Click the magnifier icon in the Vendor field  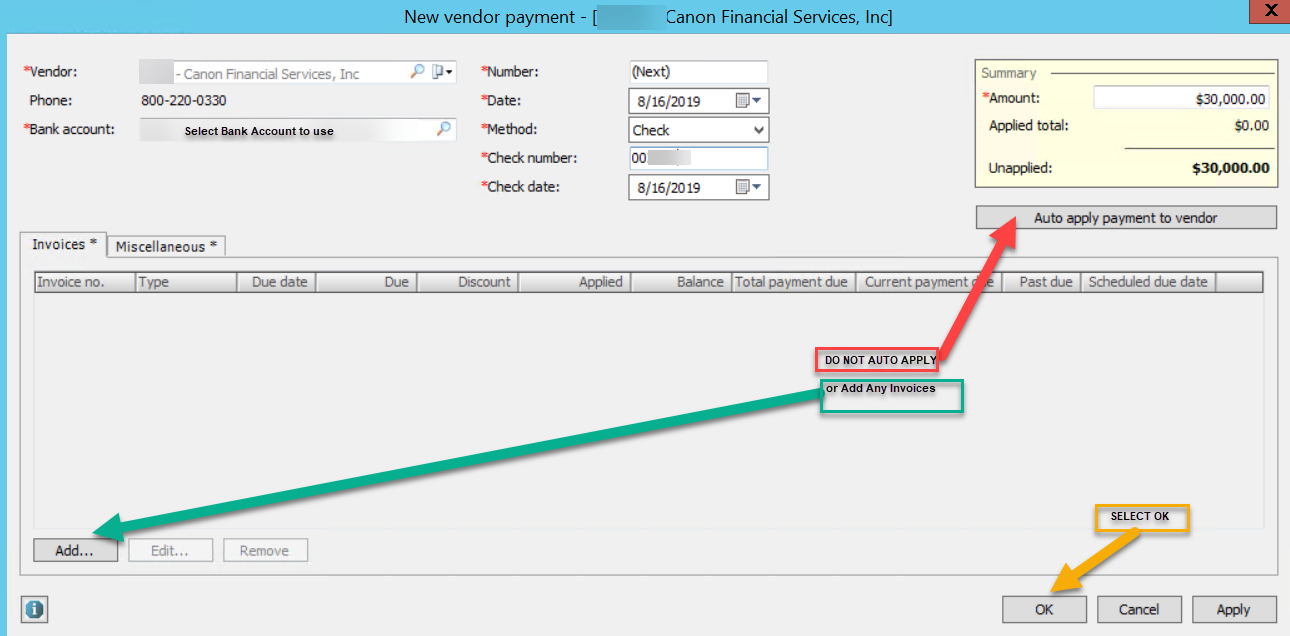pos(417,72)
